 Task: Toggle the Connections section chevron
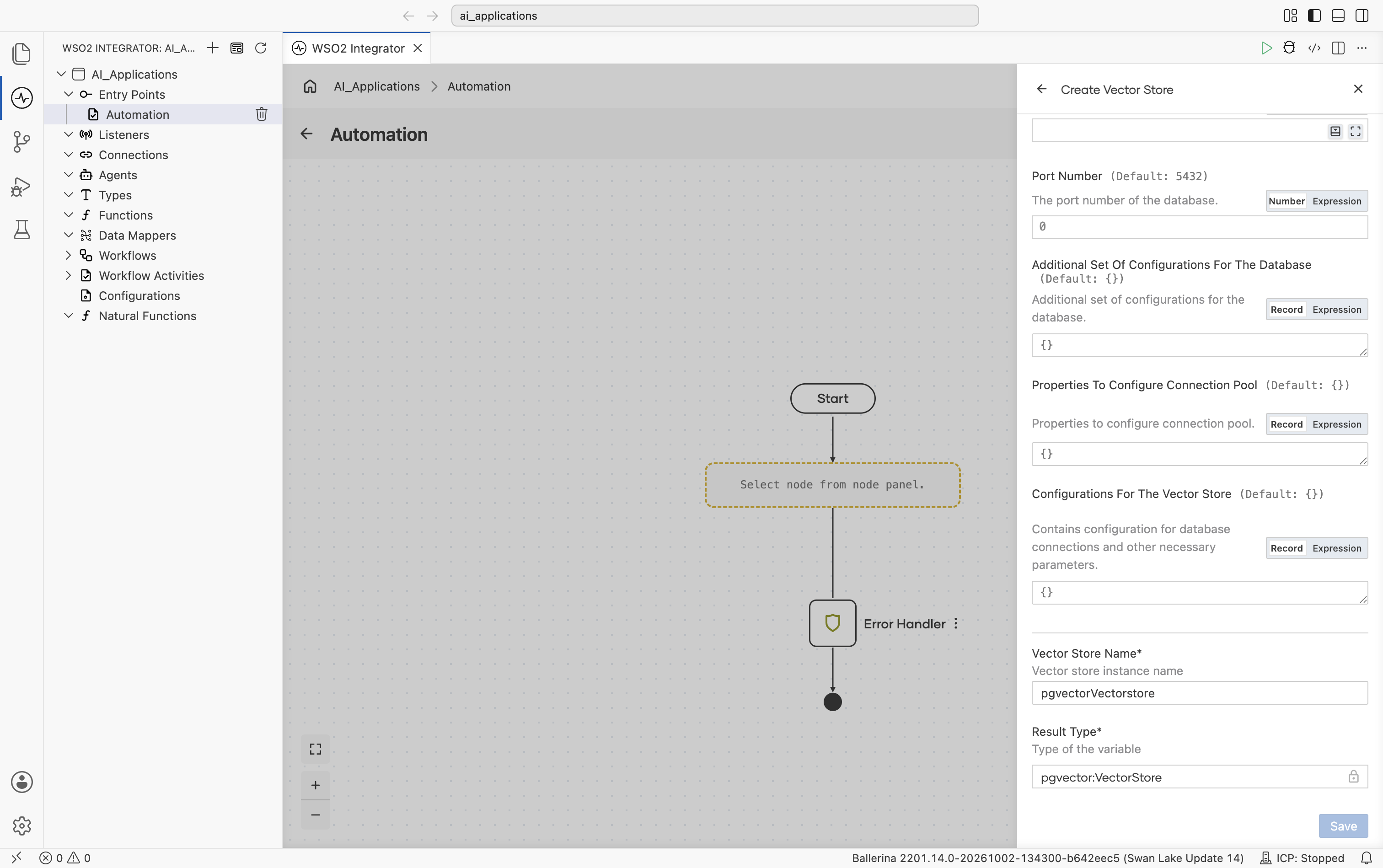point(68,155)
